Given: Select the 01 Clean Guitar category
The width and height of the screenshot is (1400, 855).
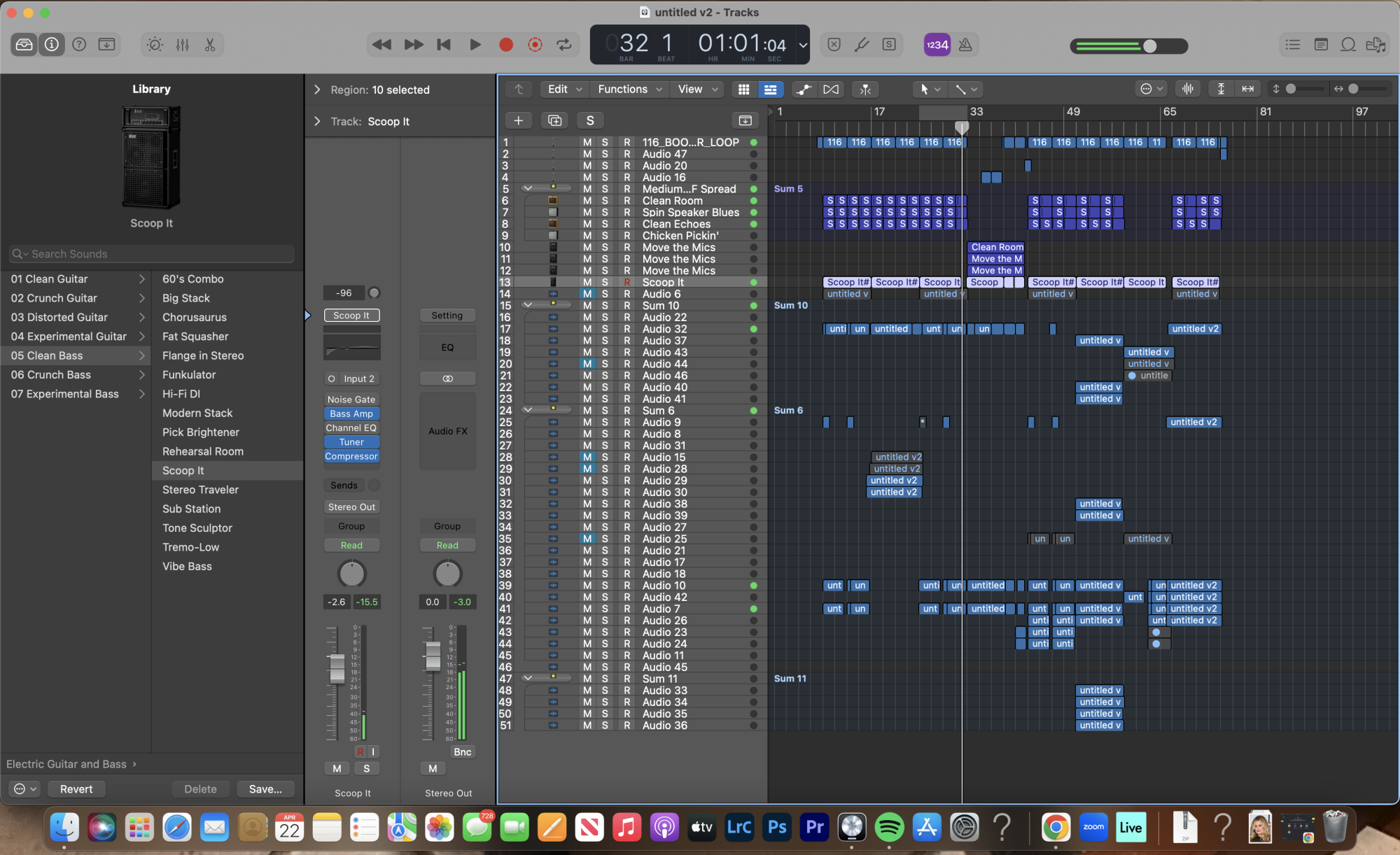Looking at the screenshot, I should 76,278.
